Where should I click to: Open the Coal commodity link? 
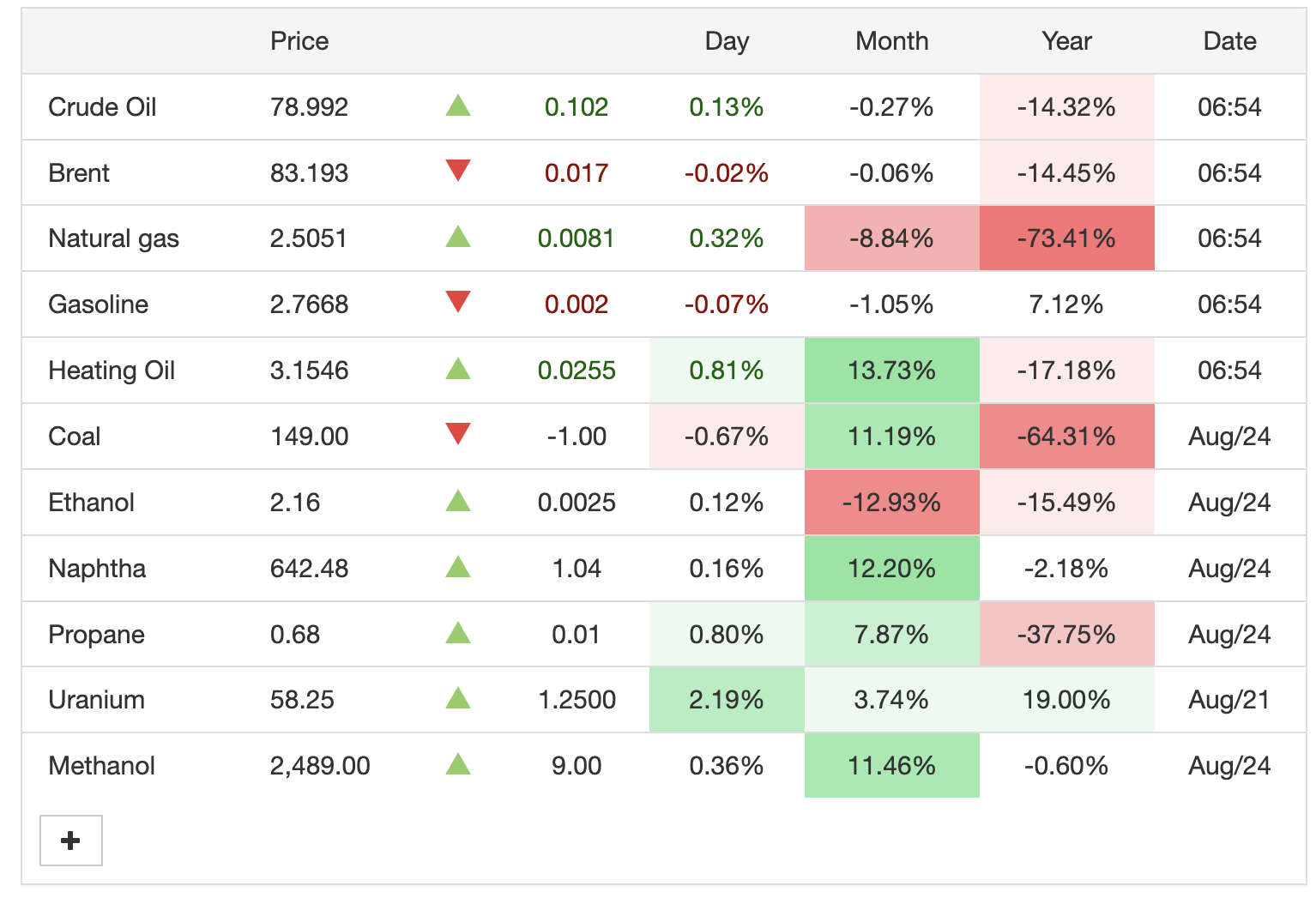(x=74, y=437)
